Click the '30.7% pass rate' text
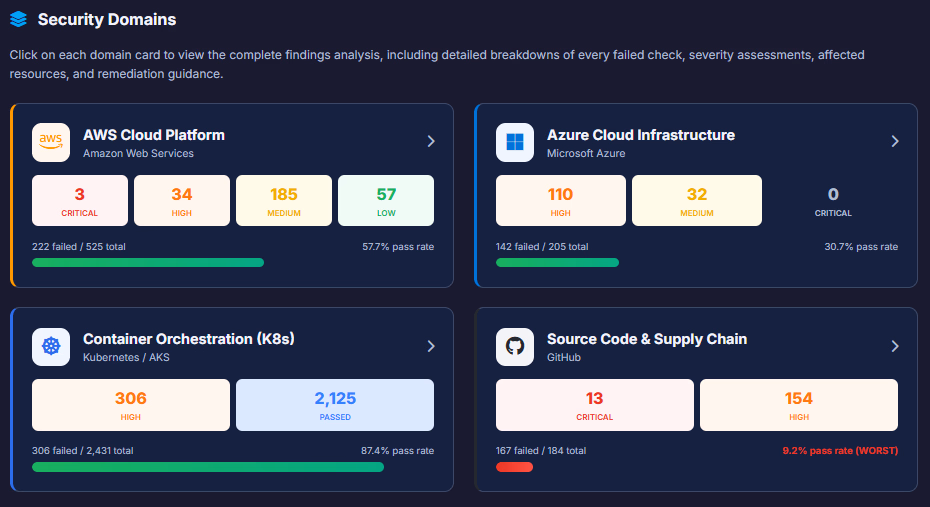Screen dimensions: 930x507 (861, 247)
